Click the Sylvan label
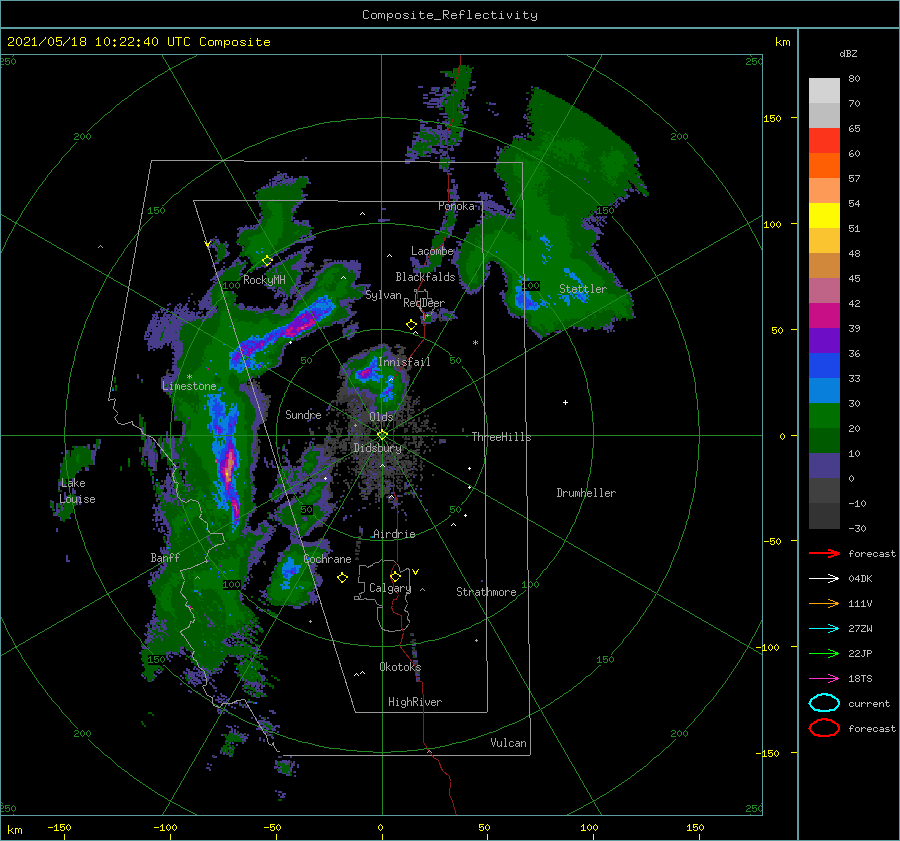This screenshot has height=841, width=900. pos(383,296)
